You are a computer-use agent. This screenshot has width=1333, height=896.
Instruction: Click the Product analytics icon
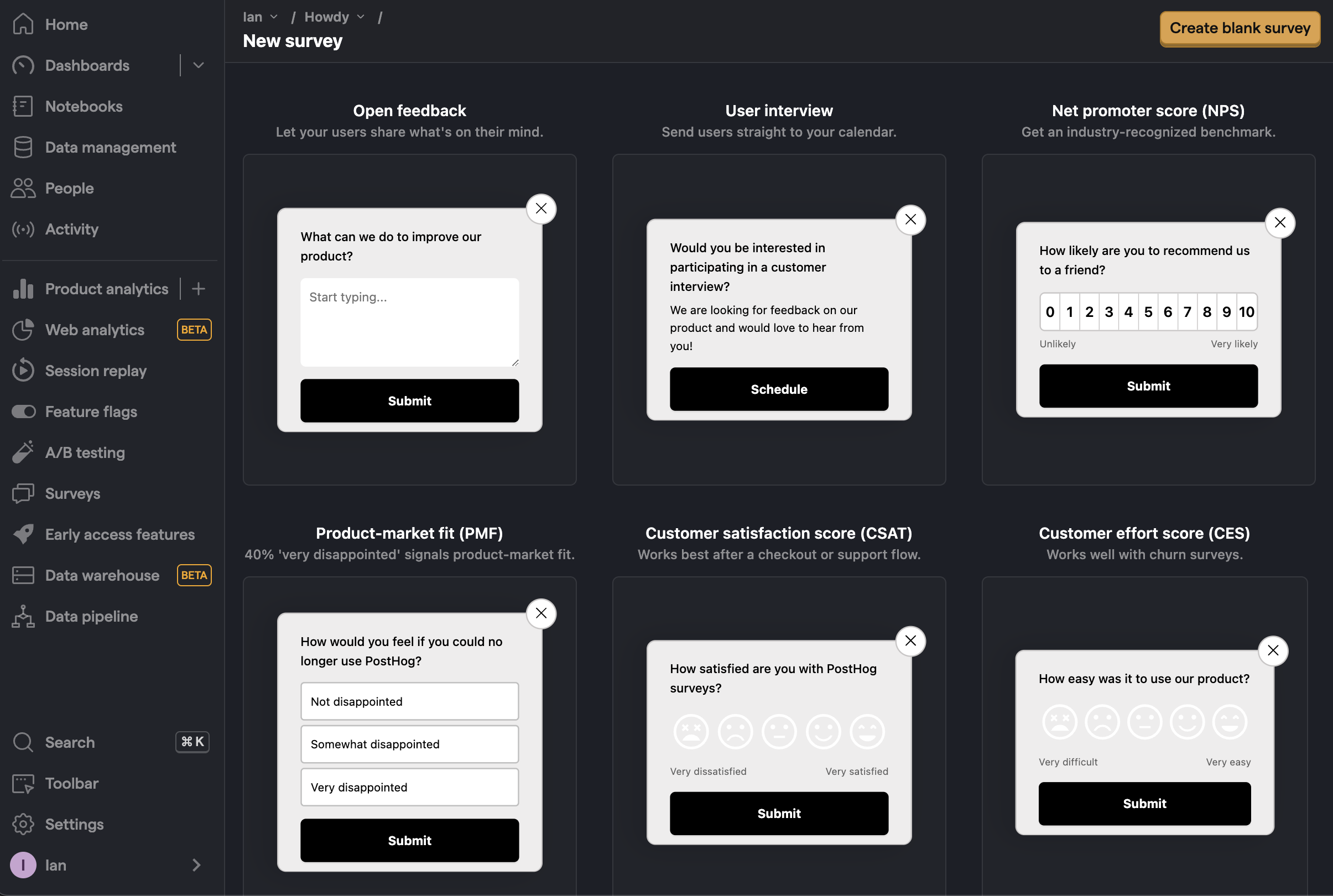22,288
